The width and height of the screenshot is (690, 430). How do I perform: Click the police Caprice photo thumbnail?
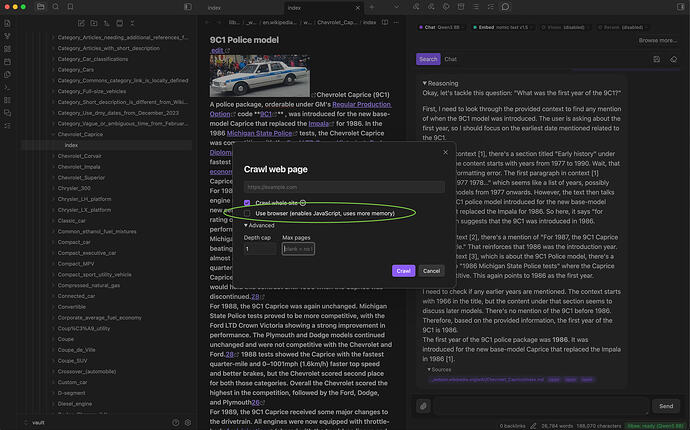[260, 75]
